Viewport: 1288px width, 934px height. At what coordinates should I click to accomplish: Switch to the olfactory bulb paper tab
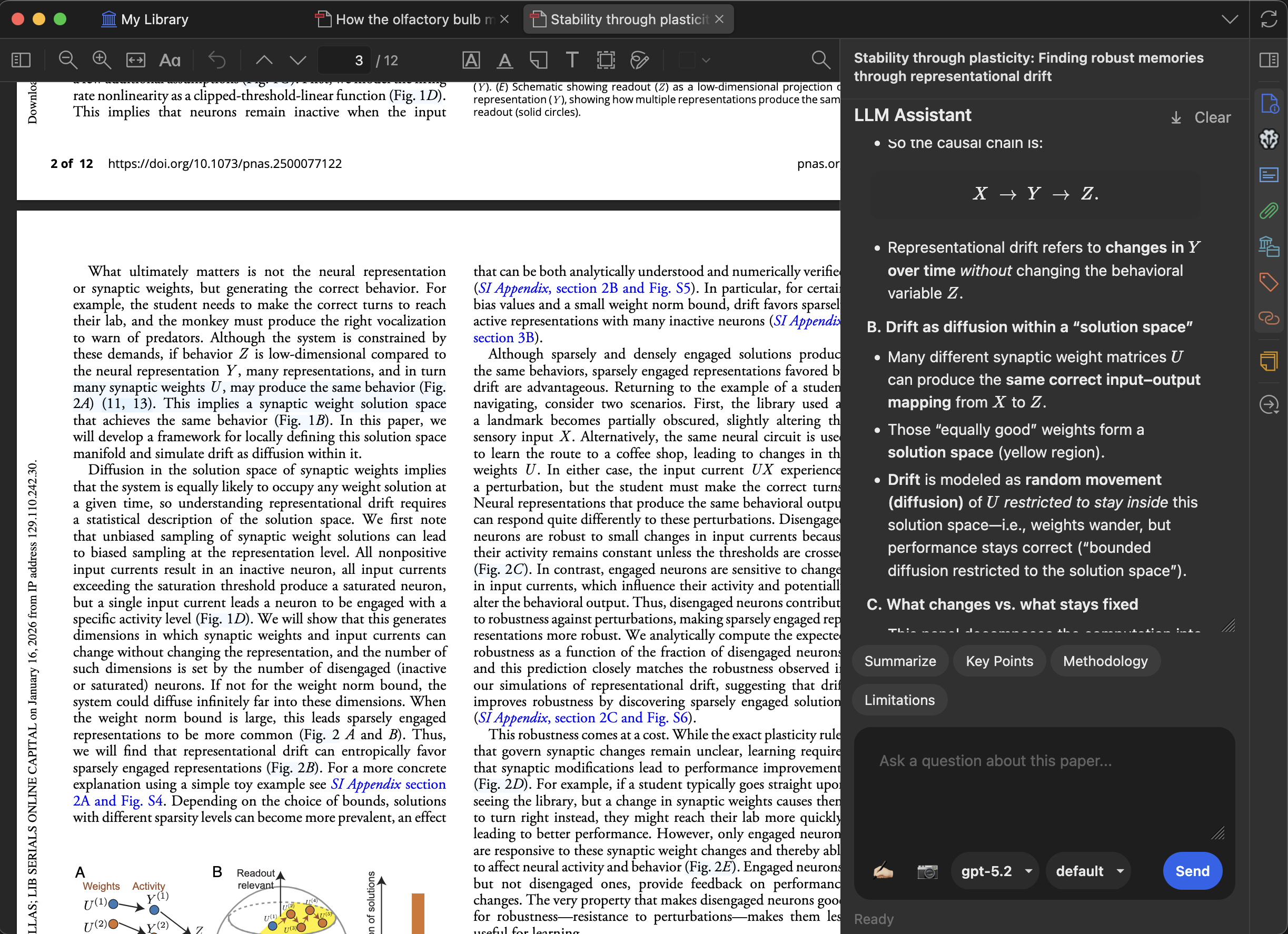(x=406, y=19)
